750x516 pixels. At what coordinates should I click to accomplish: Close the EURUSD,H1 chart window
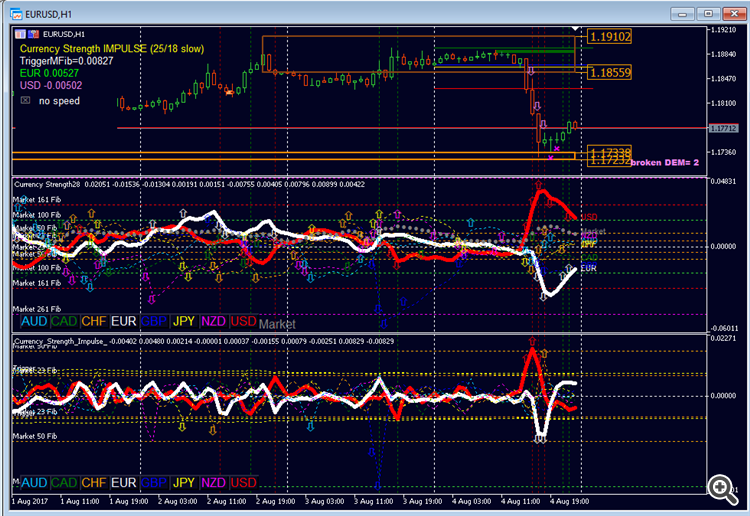point(734,14)
